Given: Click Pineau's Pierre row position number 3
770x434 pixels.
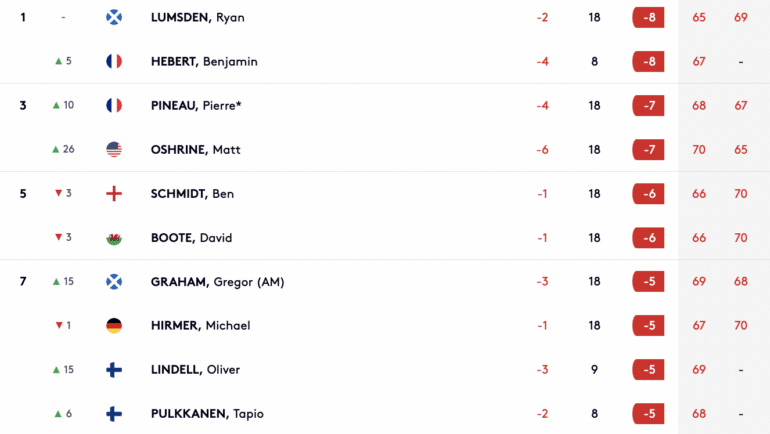Looking at the screenshot, I should (x=23, y=106).
